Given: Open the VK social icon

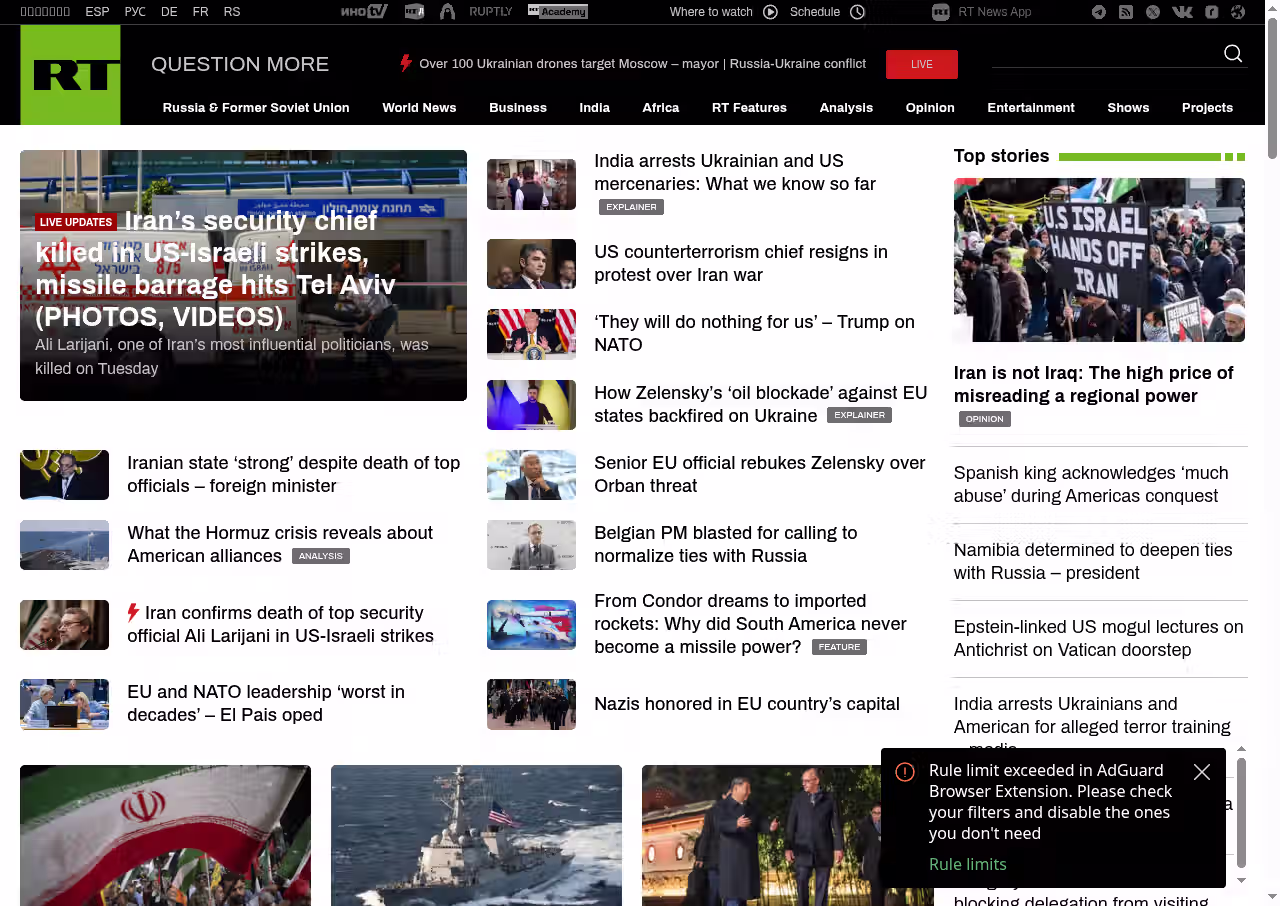Looking at the screenshot, I should [1182, 12].
